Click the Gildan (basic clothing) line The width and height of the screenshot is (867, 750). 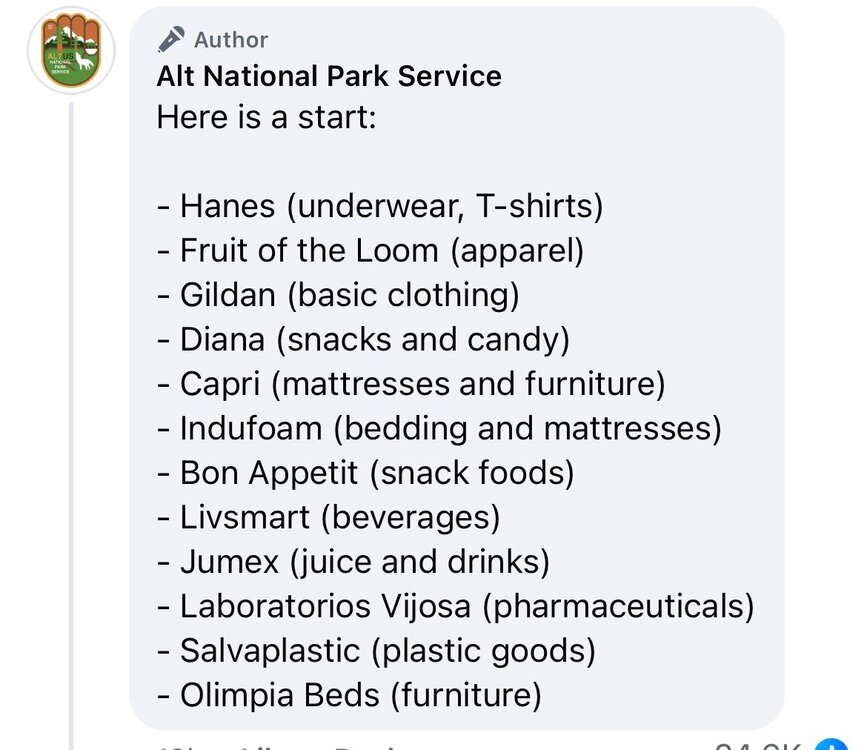338,295
